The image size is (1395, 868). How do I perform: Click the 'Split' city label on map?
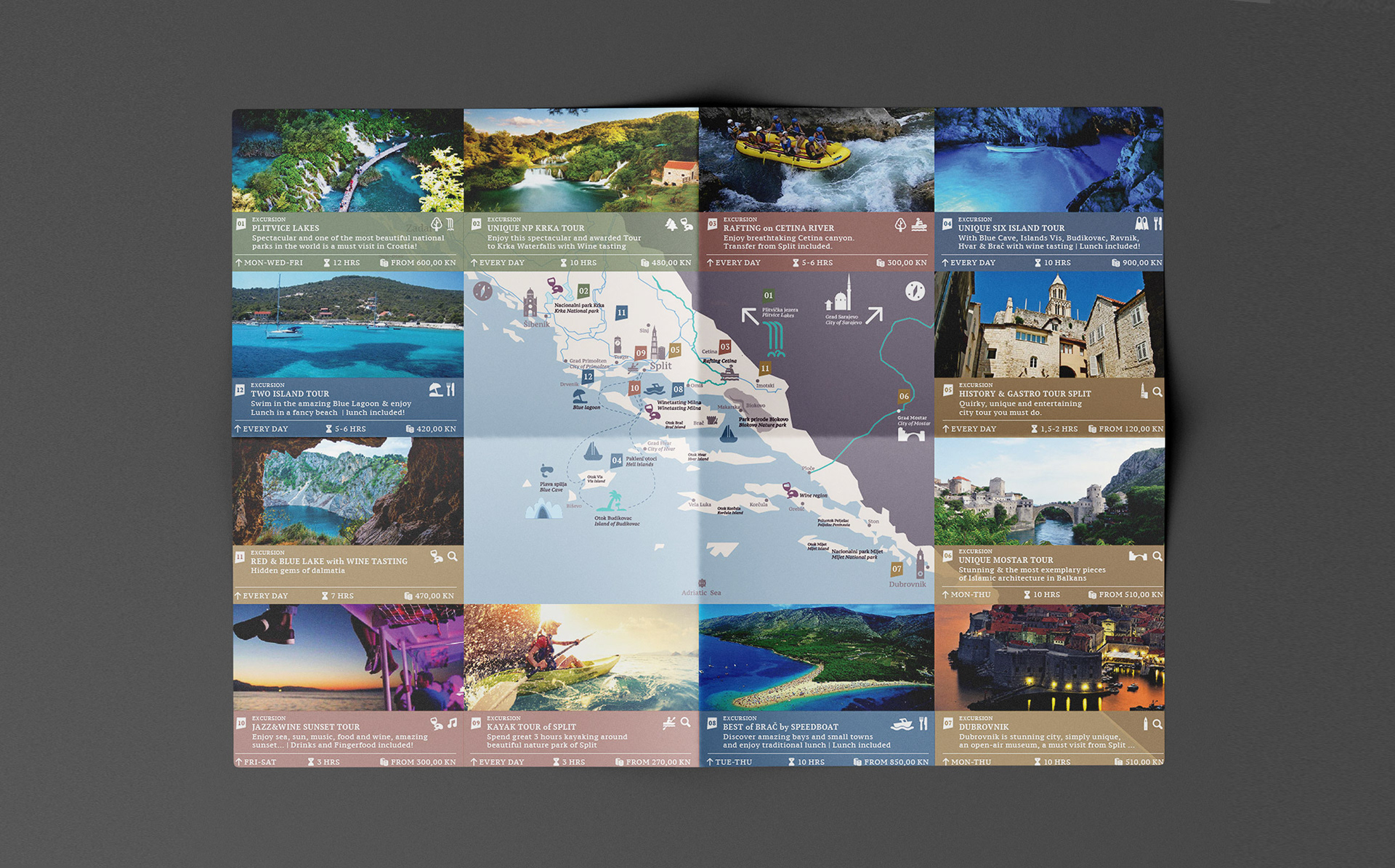point(660,366)
